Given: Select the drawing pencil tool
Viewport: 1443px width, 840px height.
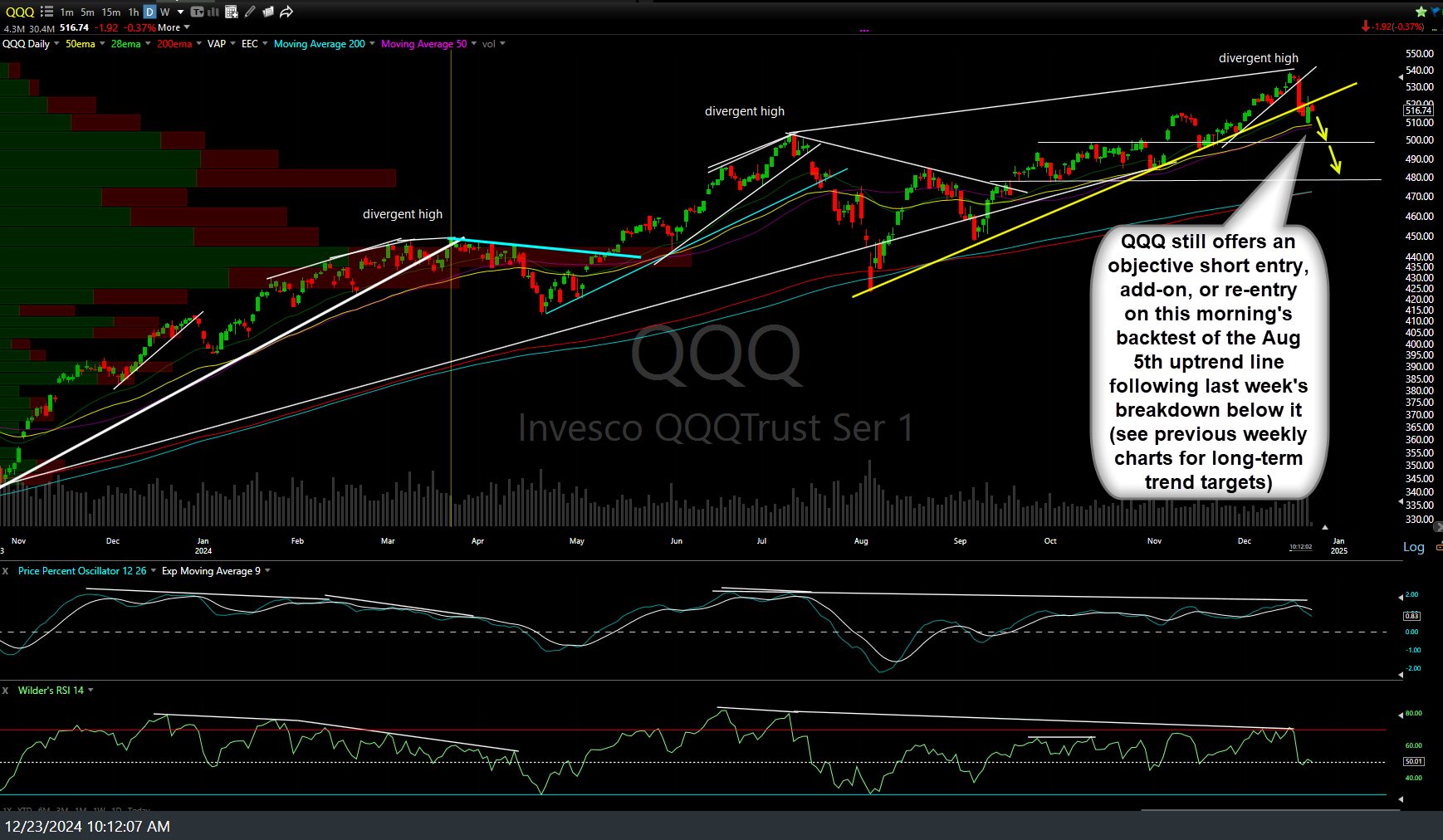Looking at the screenshot, I should click(250, 11).
